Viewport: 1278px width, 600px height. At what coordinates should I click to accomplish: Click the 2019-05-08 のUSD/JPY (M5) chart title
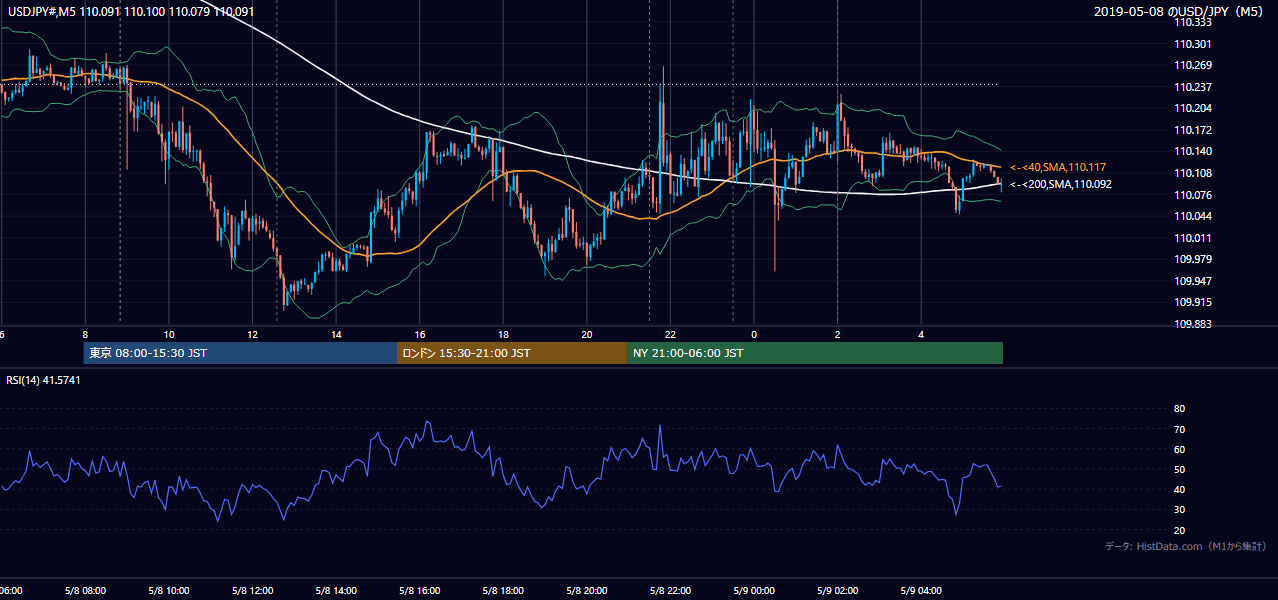click(x=1179, y=12)
